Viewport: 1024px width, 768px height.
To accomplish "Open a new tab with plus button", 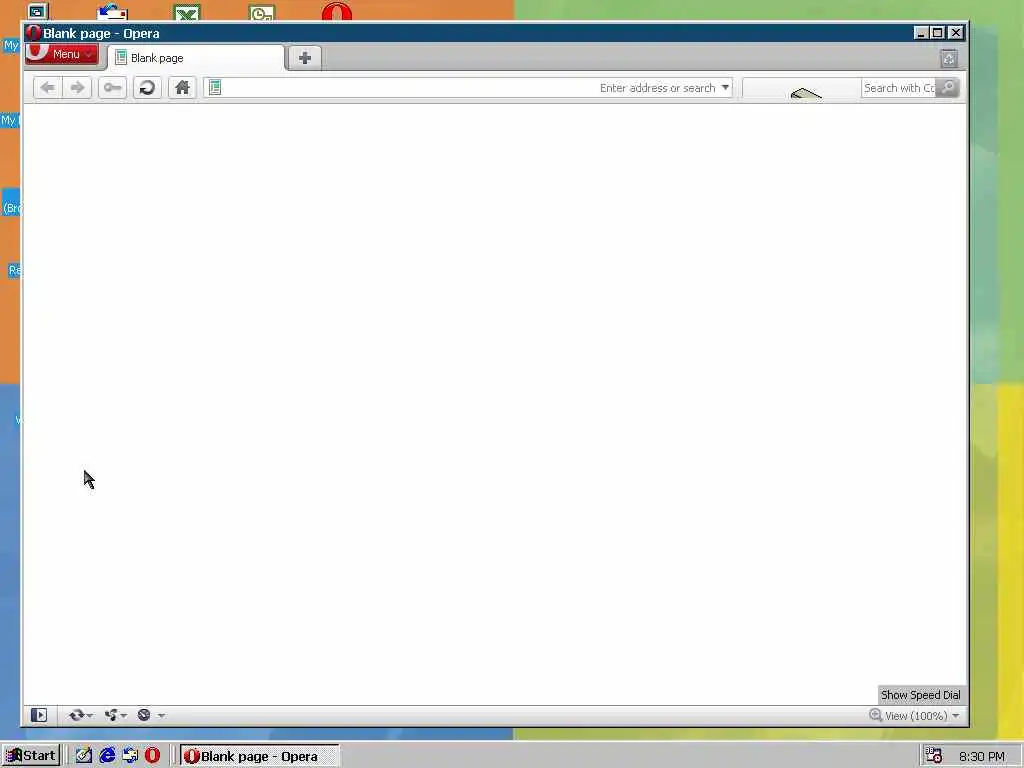I will (x=304, y=58).
